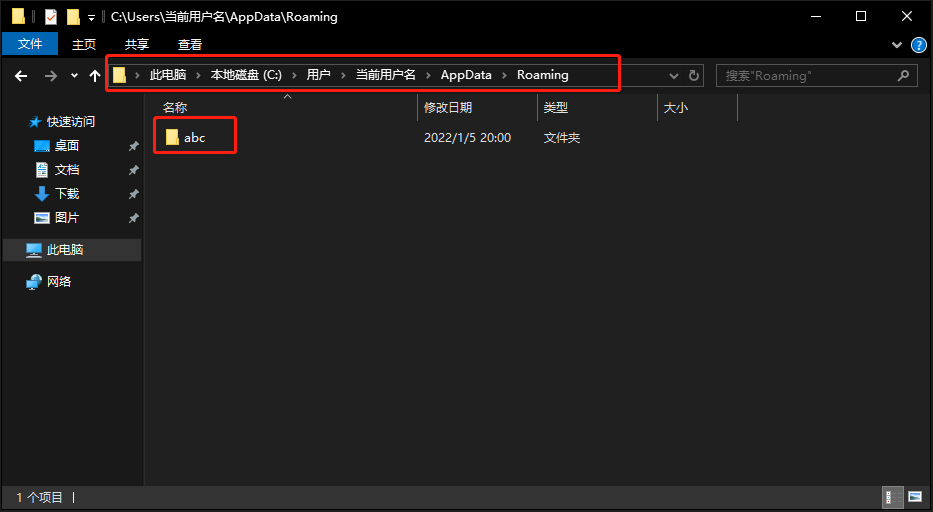Unpin 桌面 using its pin icon
Screen dimensions: 933x512
point(133,146)
